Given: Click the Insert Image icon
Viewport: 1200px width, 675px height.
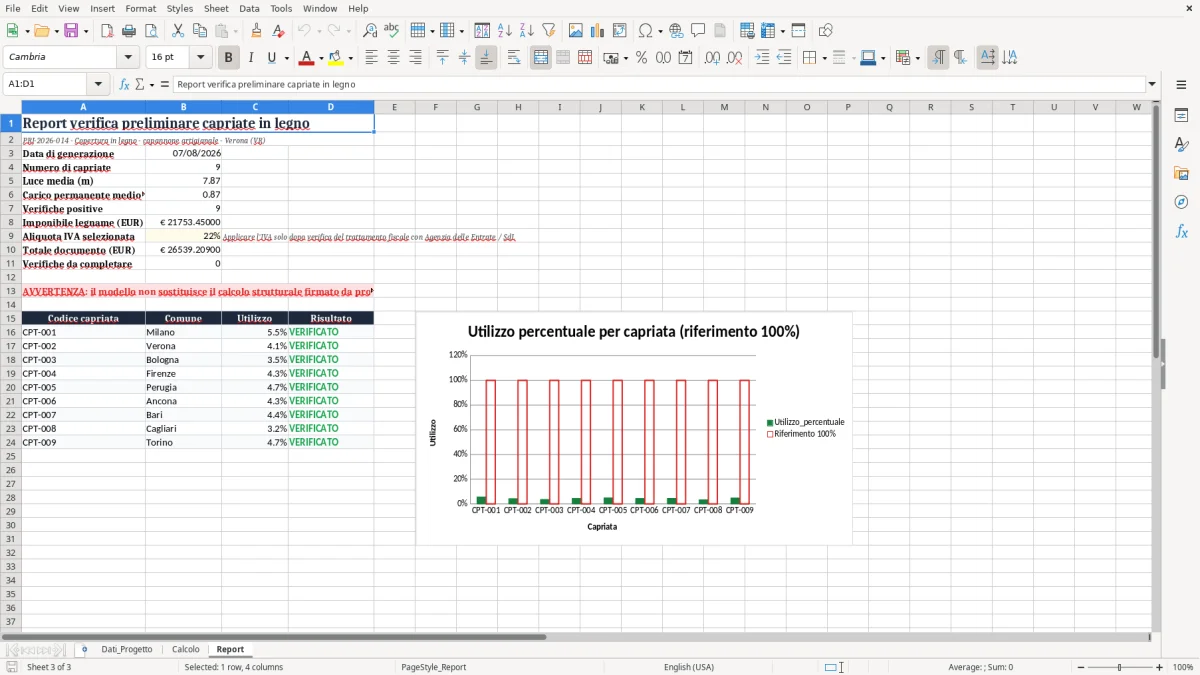Looking at the screenshot, I should click(x=575, y=31).
